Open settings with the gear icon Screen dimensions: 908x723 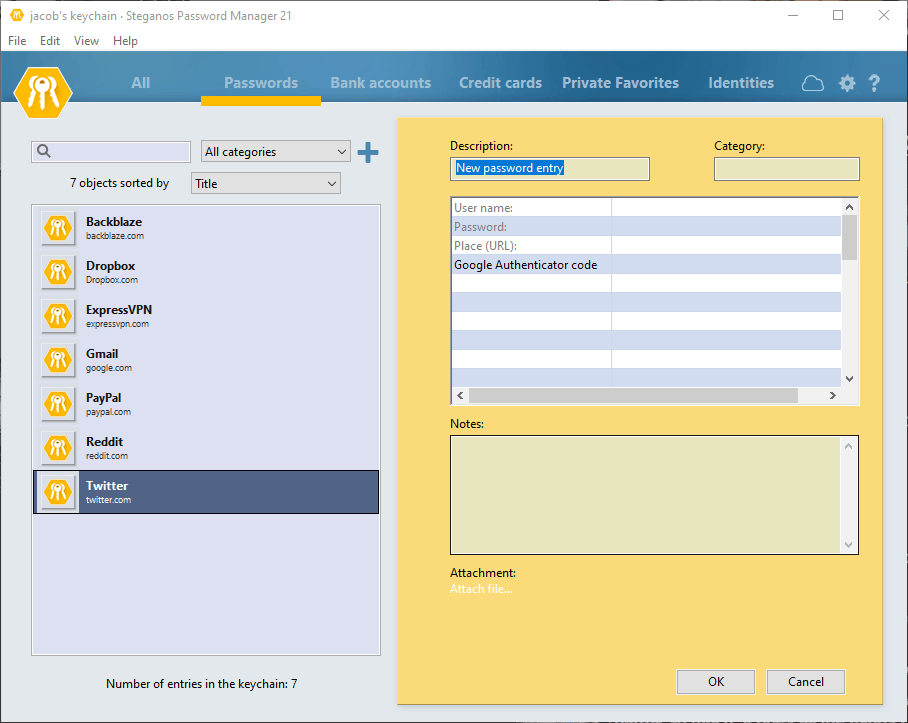click(847, 83)
